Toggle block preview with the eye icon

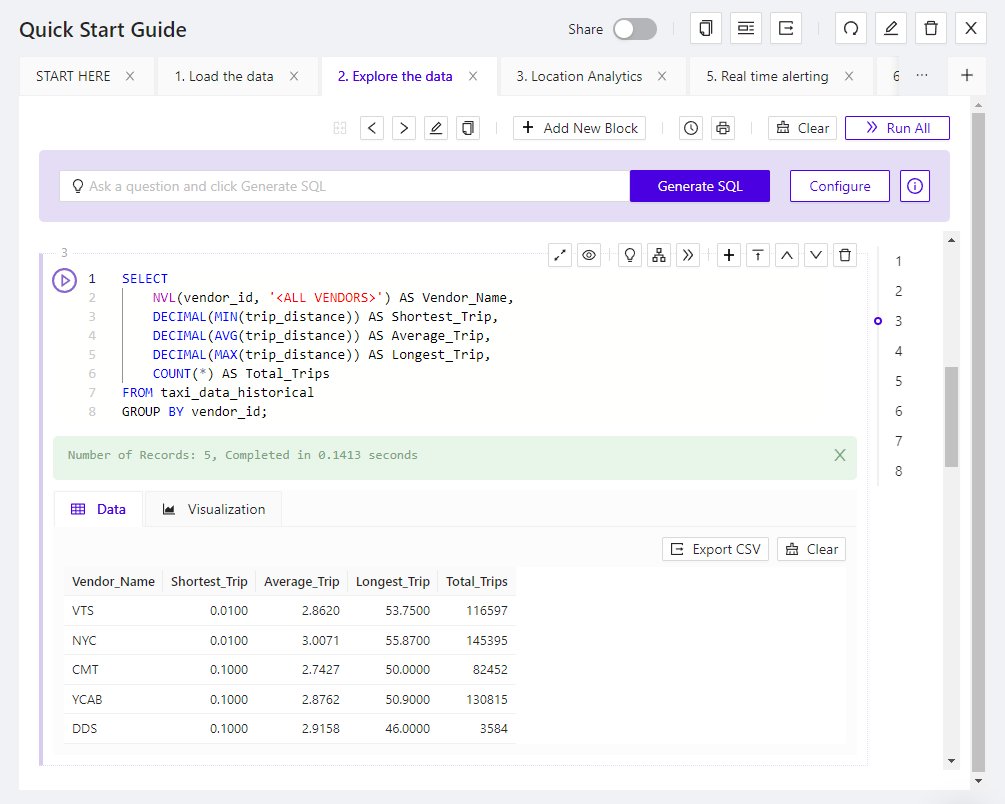click(x=589, y=255)
